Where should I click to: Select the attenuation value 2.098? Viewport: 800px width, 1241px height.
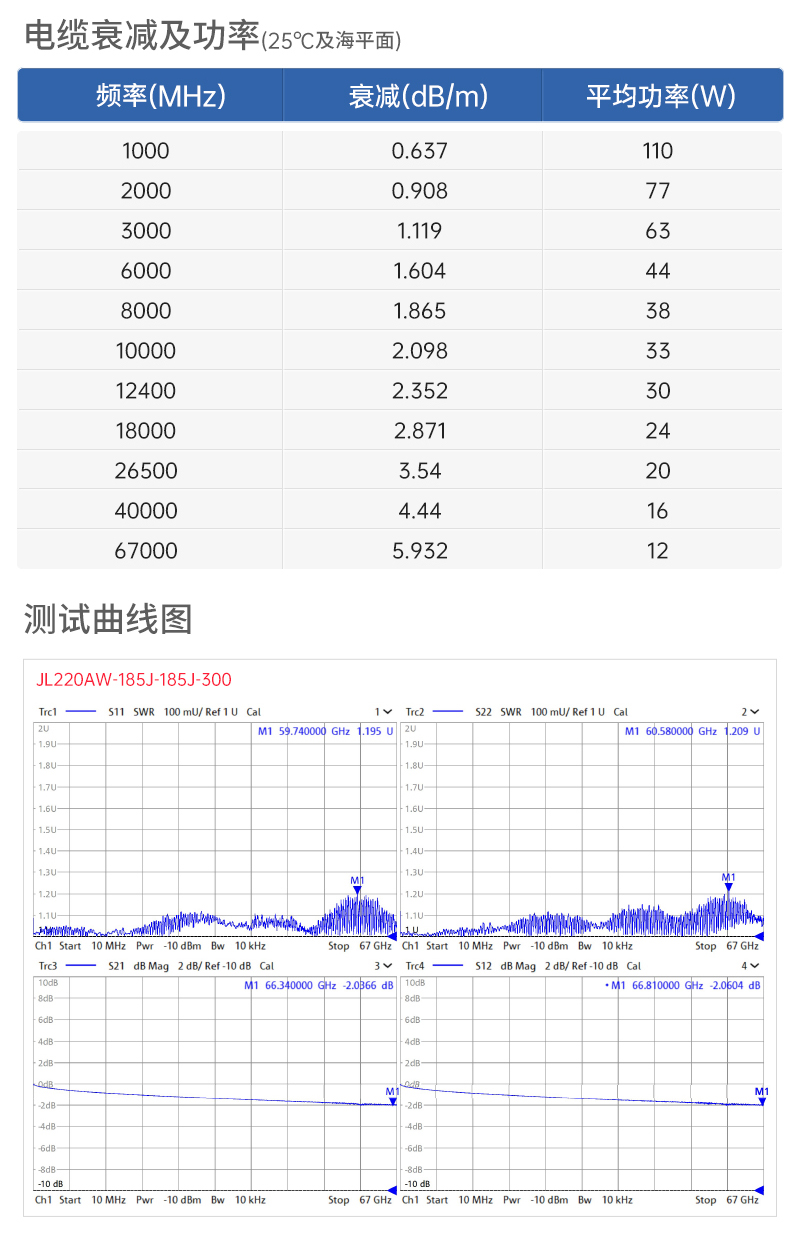click(420, 351)
